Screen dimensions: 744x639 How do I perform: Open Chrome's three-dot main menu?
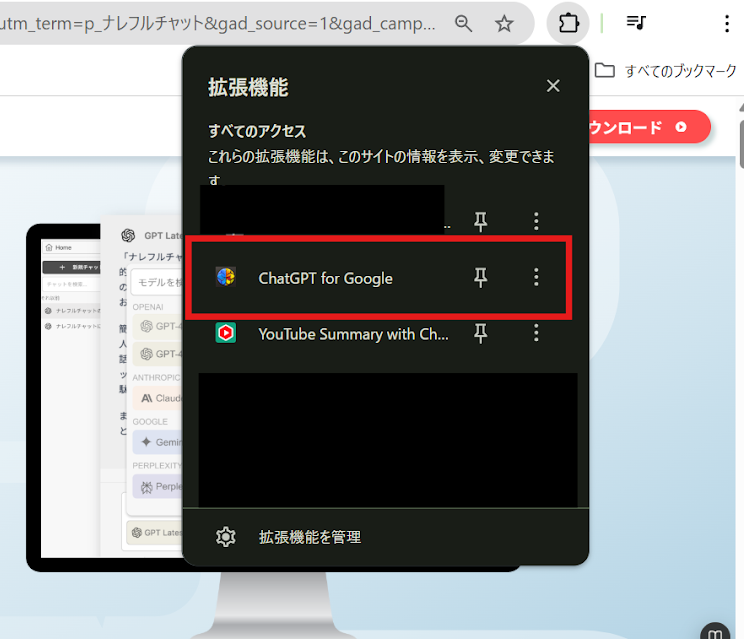(x=726, y=23)
